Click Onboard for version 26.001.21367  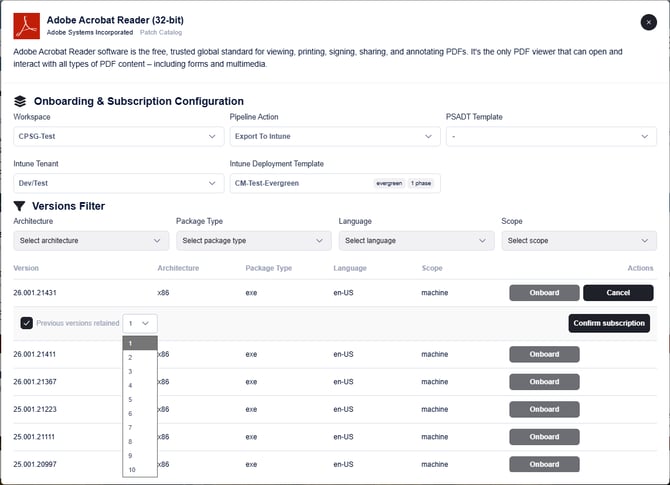click(544, 382)
